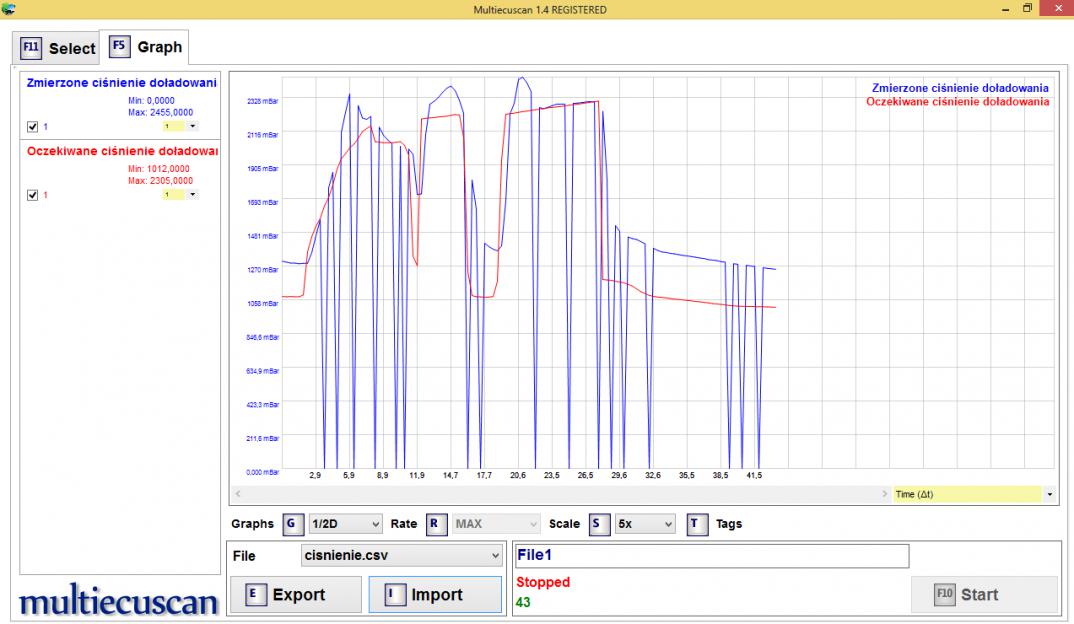Click the T shortcut icon for Tags
Viewport: 1074px width, 624px height.
coord(697,524)
